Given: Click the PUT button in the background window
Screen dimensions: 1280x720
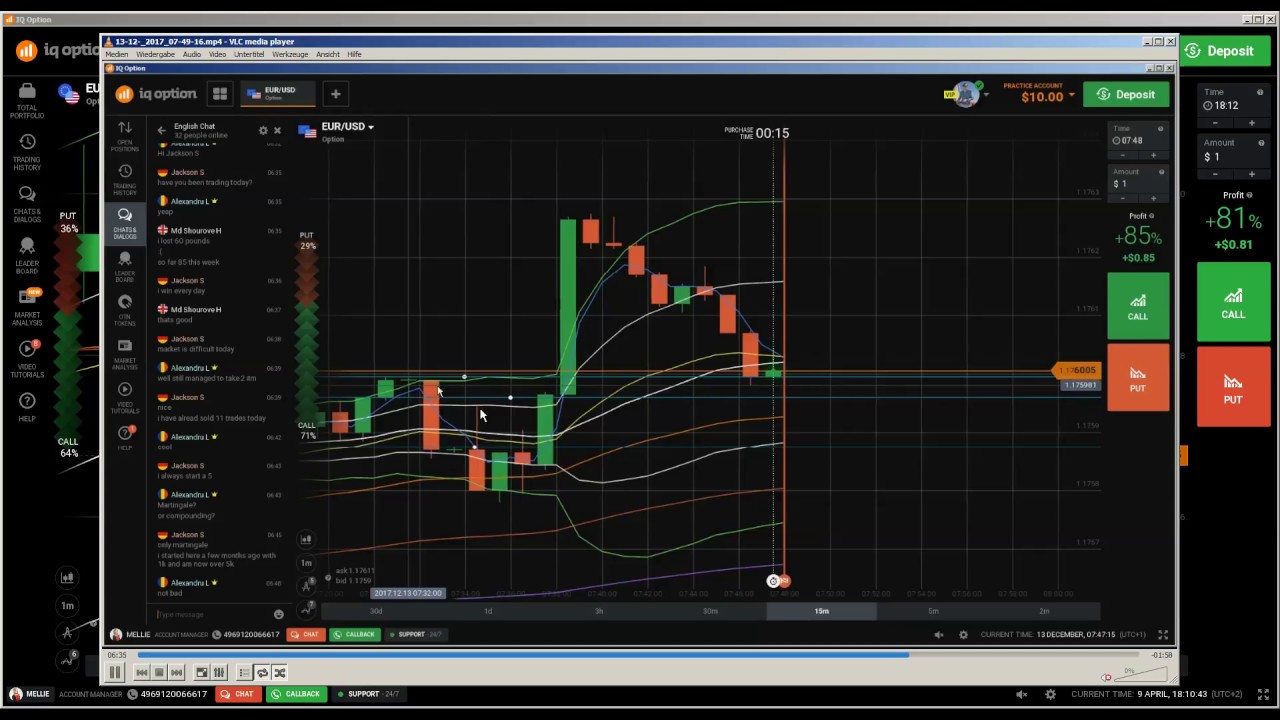Looking at the screenshot, I should click(1233, 387).
